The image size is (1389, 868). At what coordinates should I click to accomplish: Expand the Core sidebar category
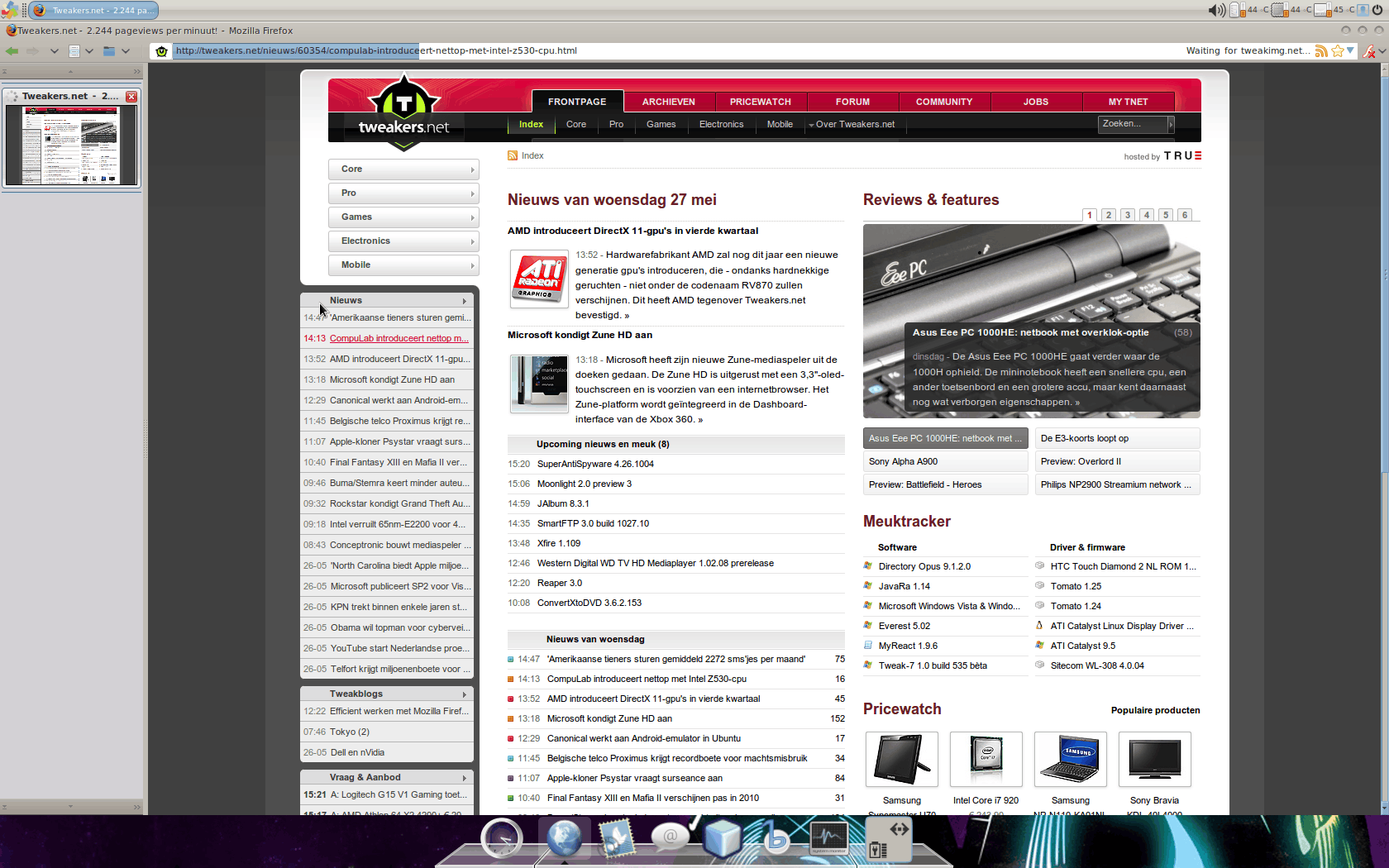403,169
